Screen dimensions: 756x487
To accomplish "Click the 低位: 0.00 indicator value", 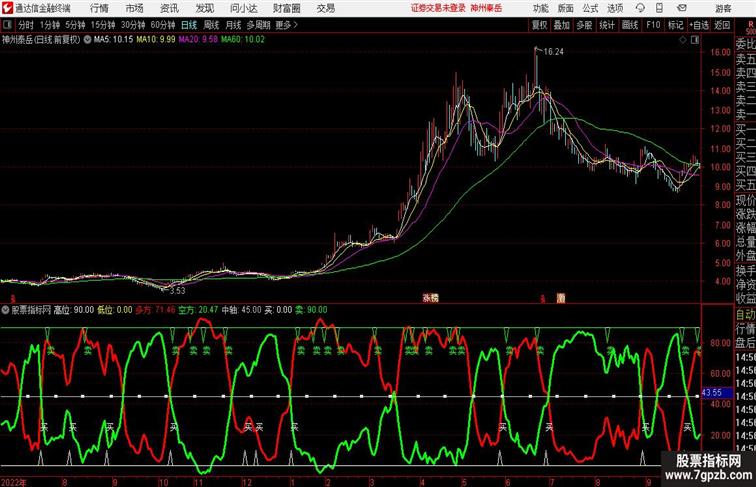I will [115, 310].
